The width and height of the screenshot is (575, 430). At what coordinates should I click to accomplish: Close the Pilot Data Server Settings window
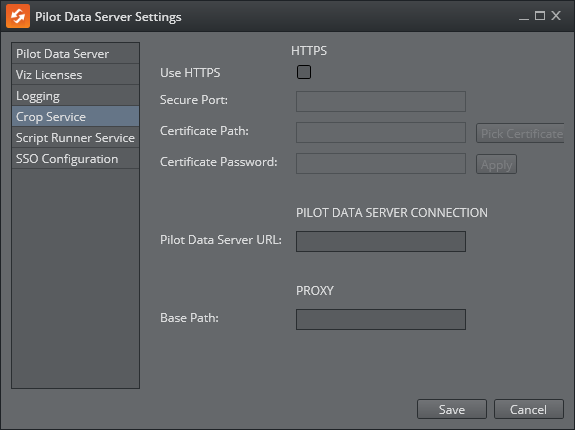point(556,15)
